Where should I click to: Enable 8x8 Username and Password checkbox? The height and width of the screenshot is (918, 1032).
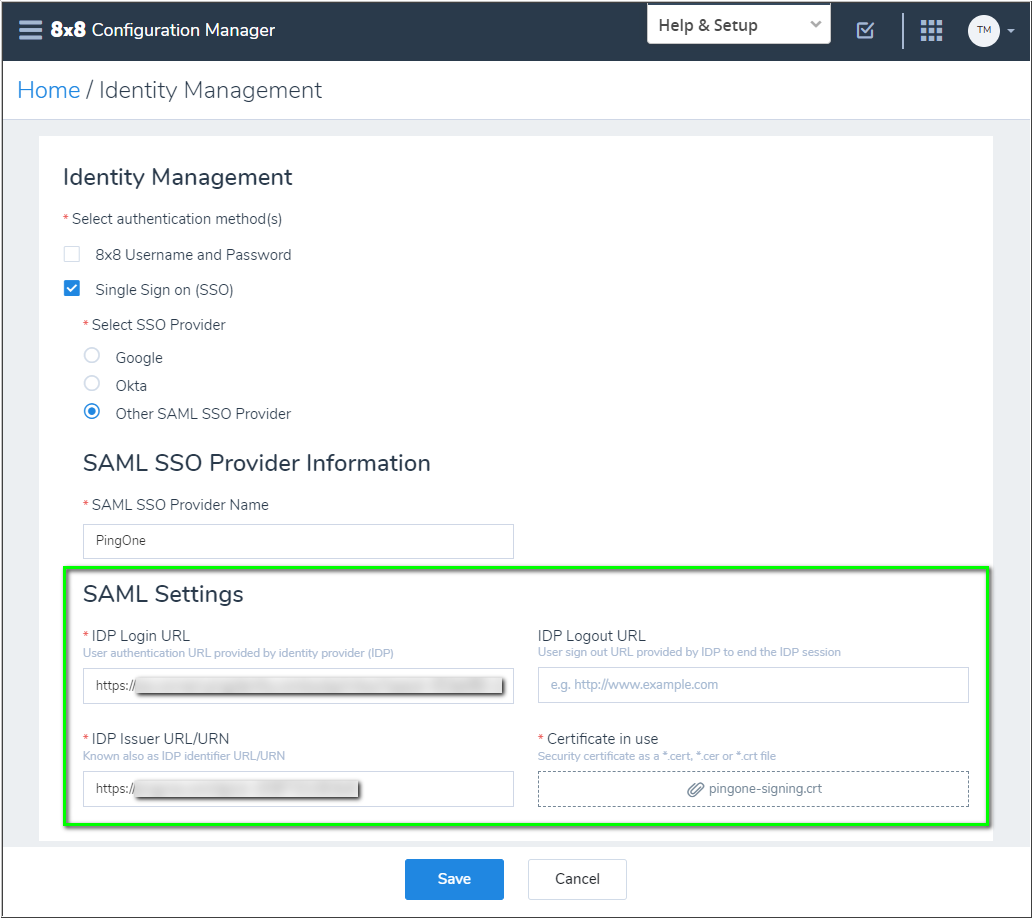pos(72,254)
